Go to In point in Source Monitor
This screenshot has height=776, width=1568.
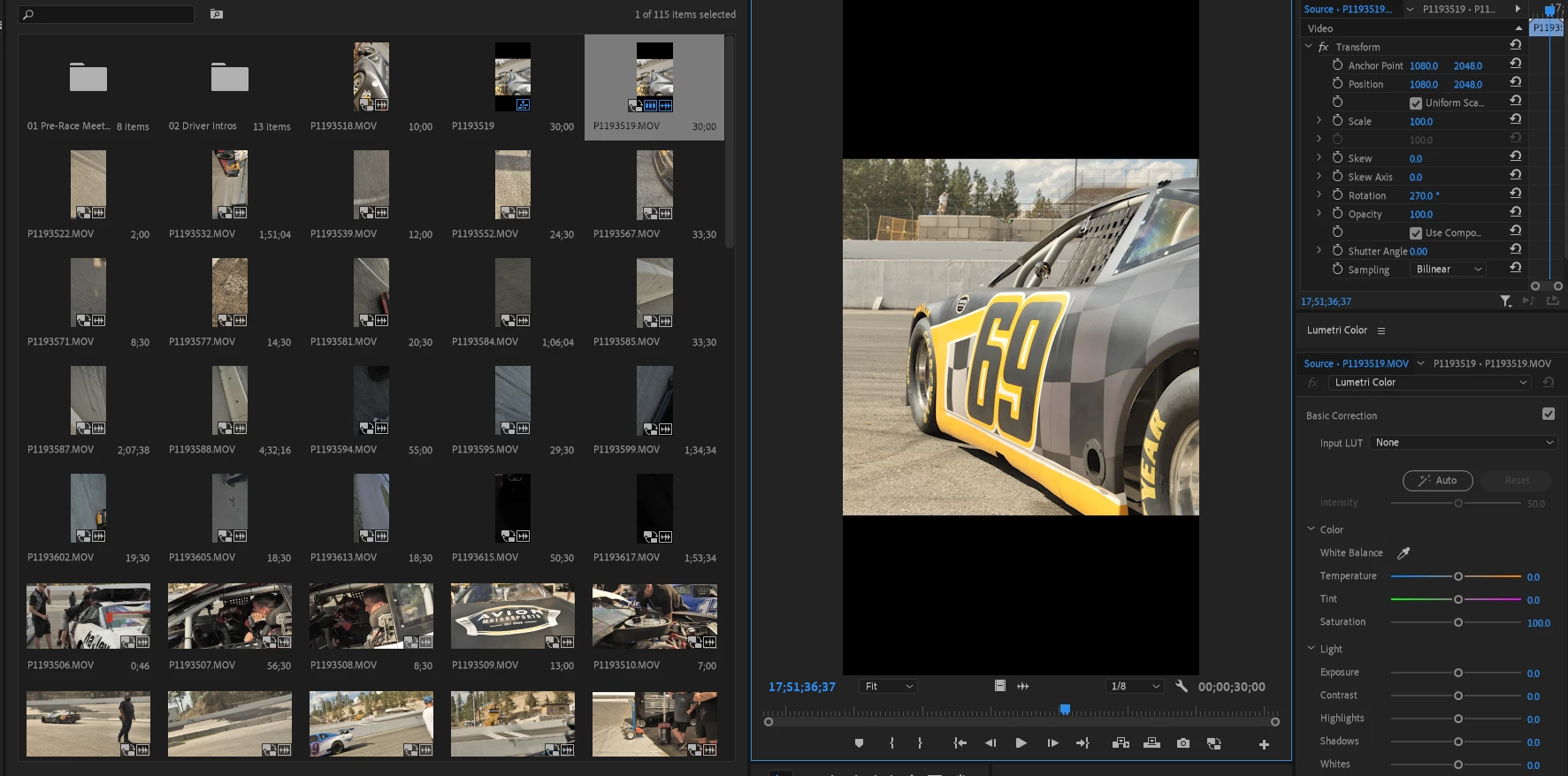click(960, 743)
